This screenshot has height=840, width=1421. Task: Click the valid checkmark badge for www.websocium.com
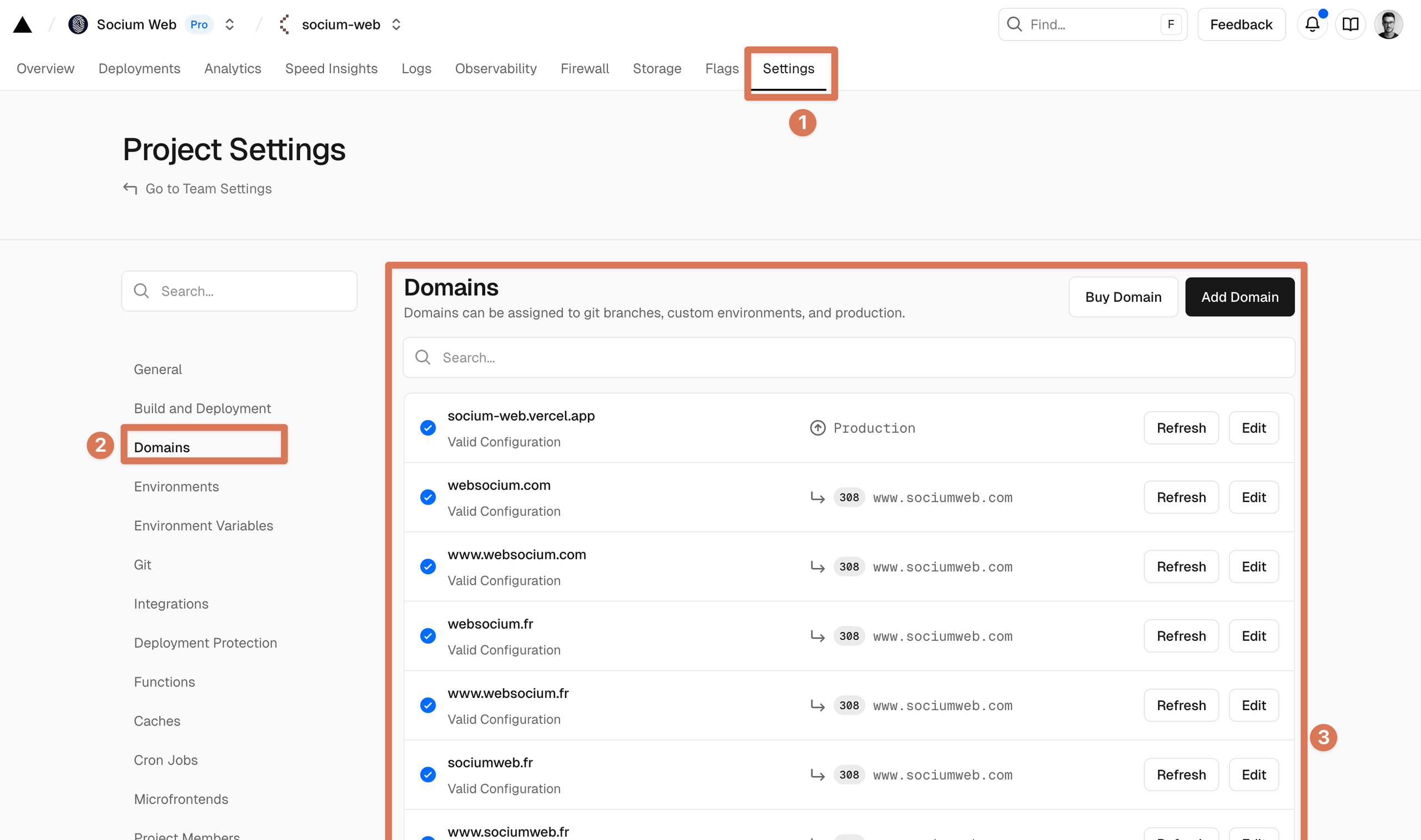click(428, 566)
